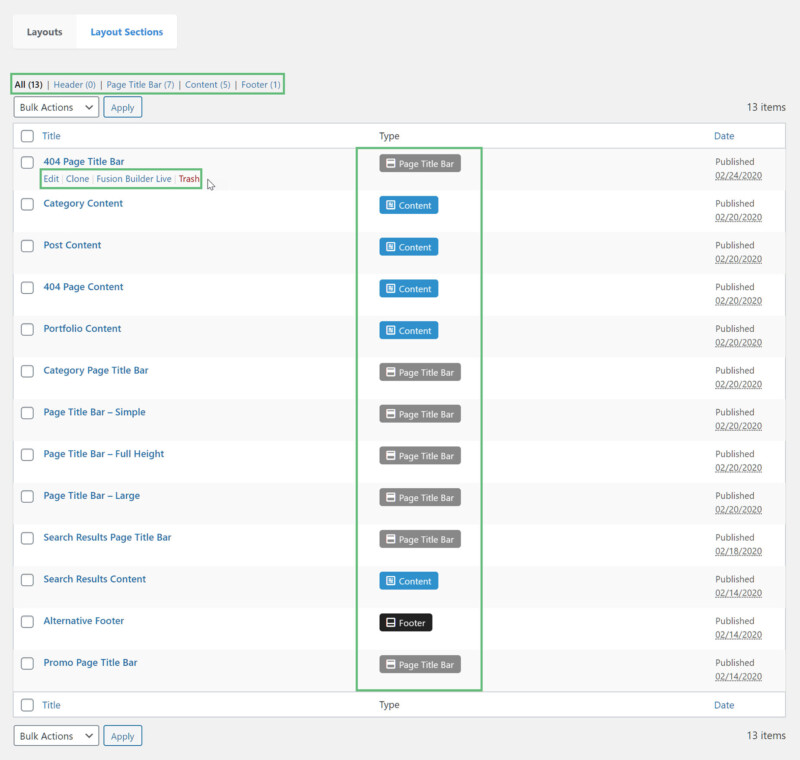Click the Page Title Bar type badge for 404 Page Title Bar

(x=420, y=163)
